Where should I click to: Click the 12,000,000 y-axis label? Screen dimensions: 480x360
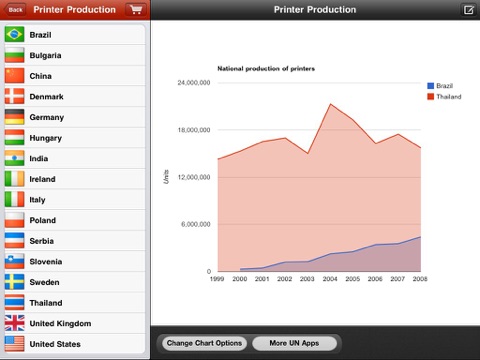tap(194, 177)
